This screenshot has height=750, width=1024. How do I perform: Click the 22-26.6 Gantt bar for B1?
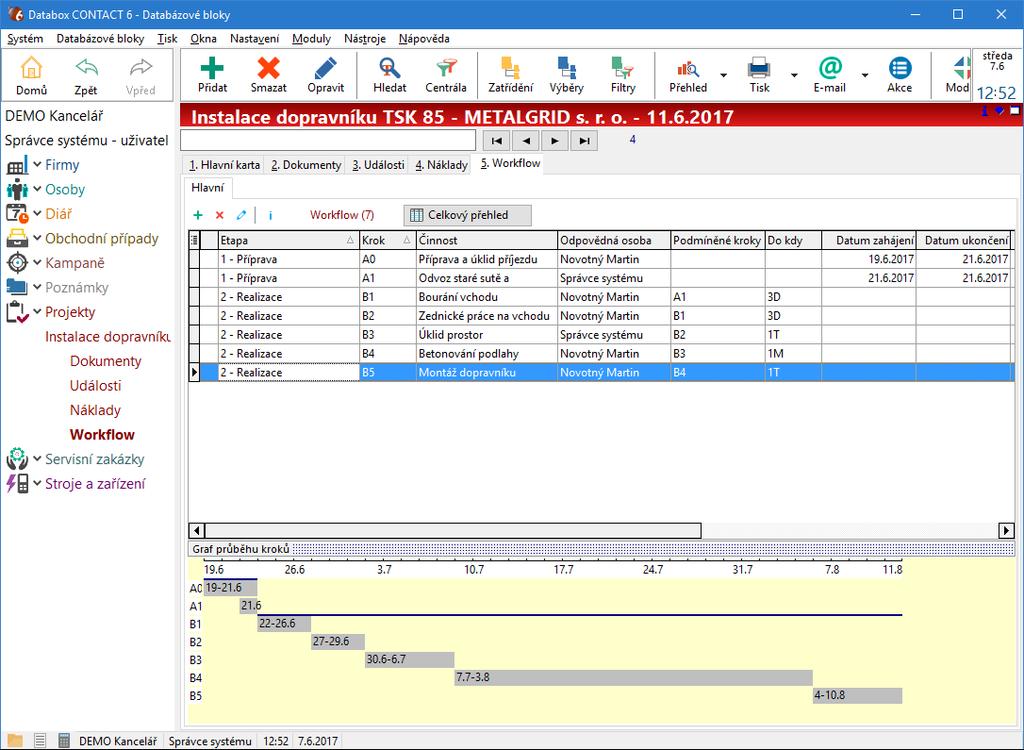(x=284, y=623)
